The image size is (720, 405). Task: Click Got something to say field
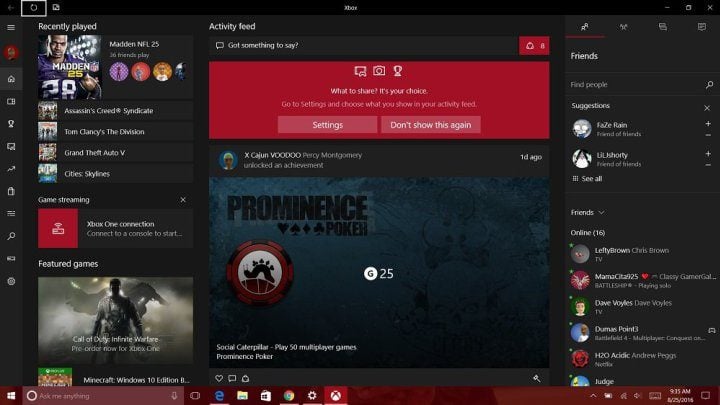(x=363, y=45)
